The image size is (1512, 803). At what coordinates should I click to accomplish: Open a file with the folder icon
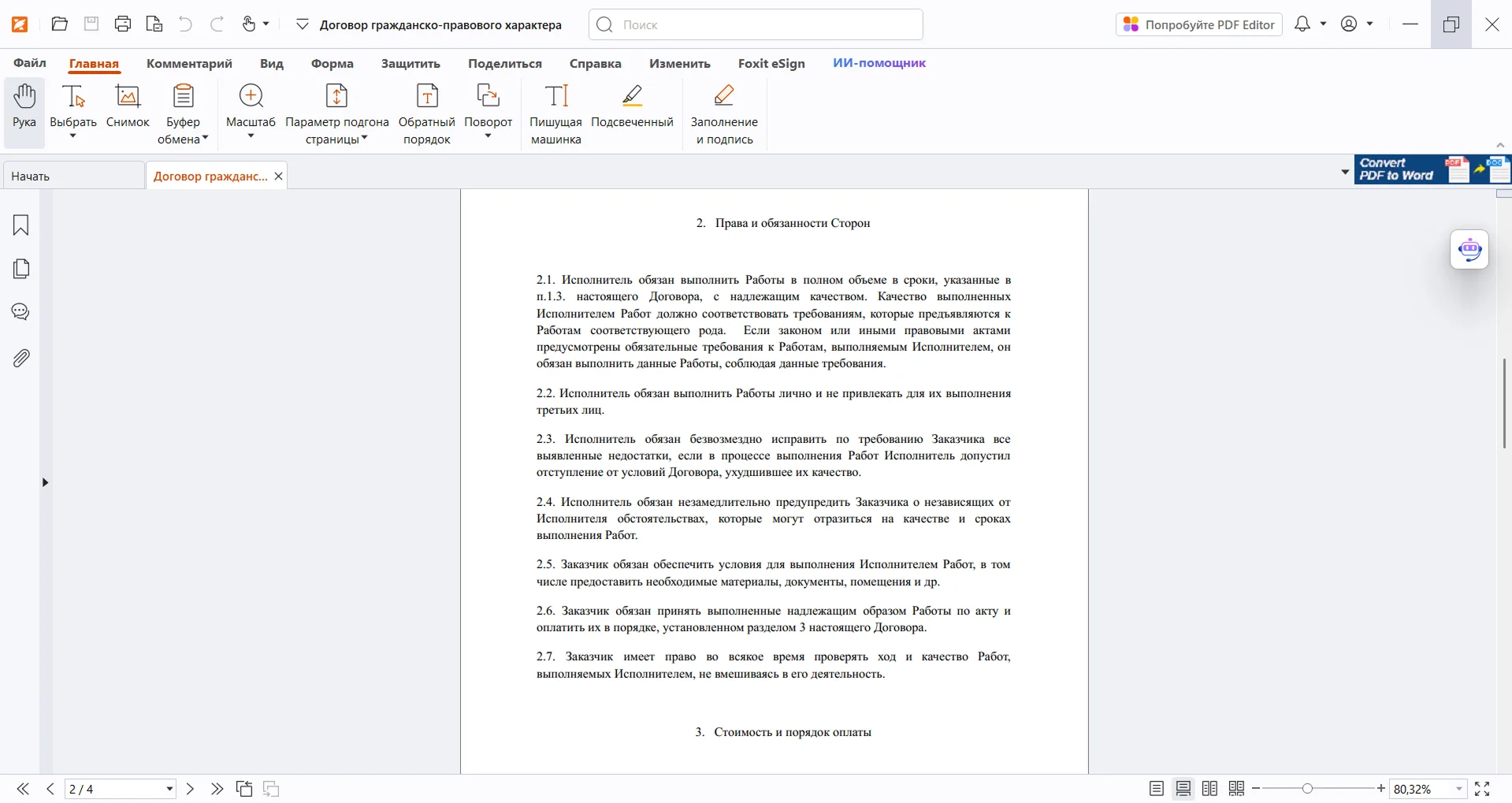pos(59,24)
